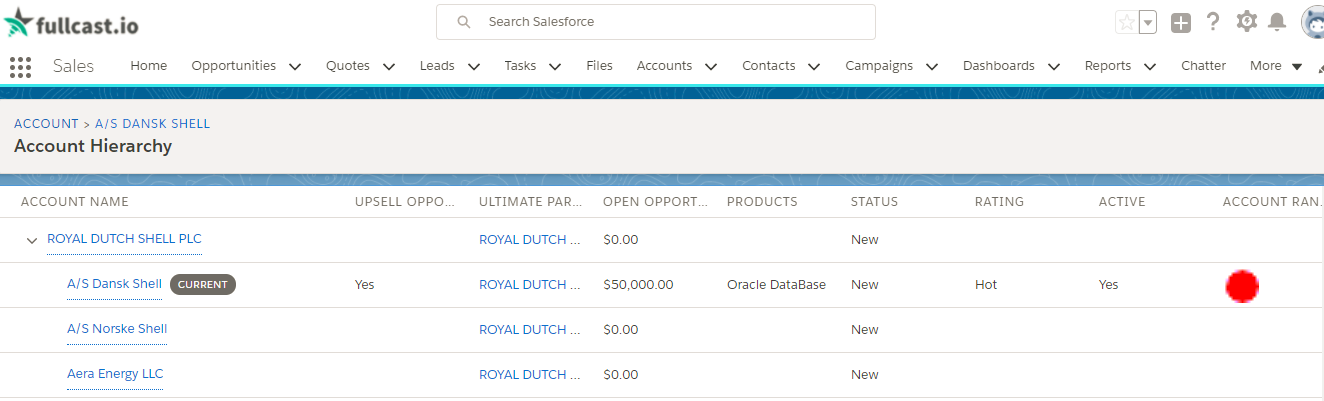The width and height of the screenshot is (1324, 401).
Task: Expand the Reports tab dropdown chevron
Action: click(1150, 67)
